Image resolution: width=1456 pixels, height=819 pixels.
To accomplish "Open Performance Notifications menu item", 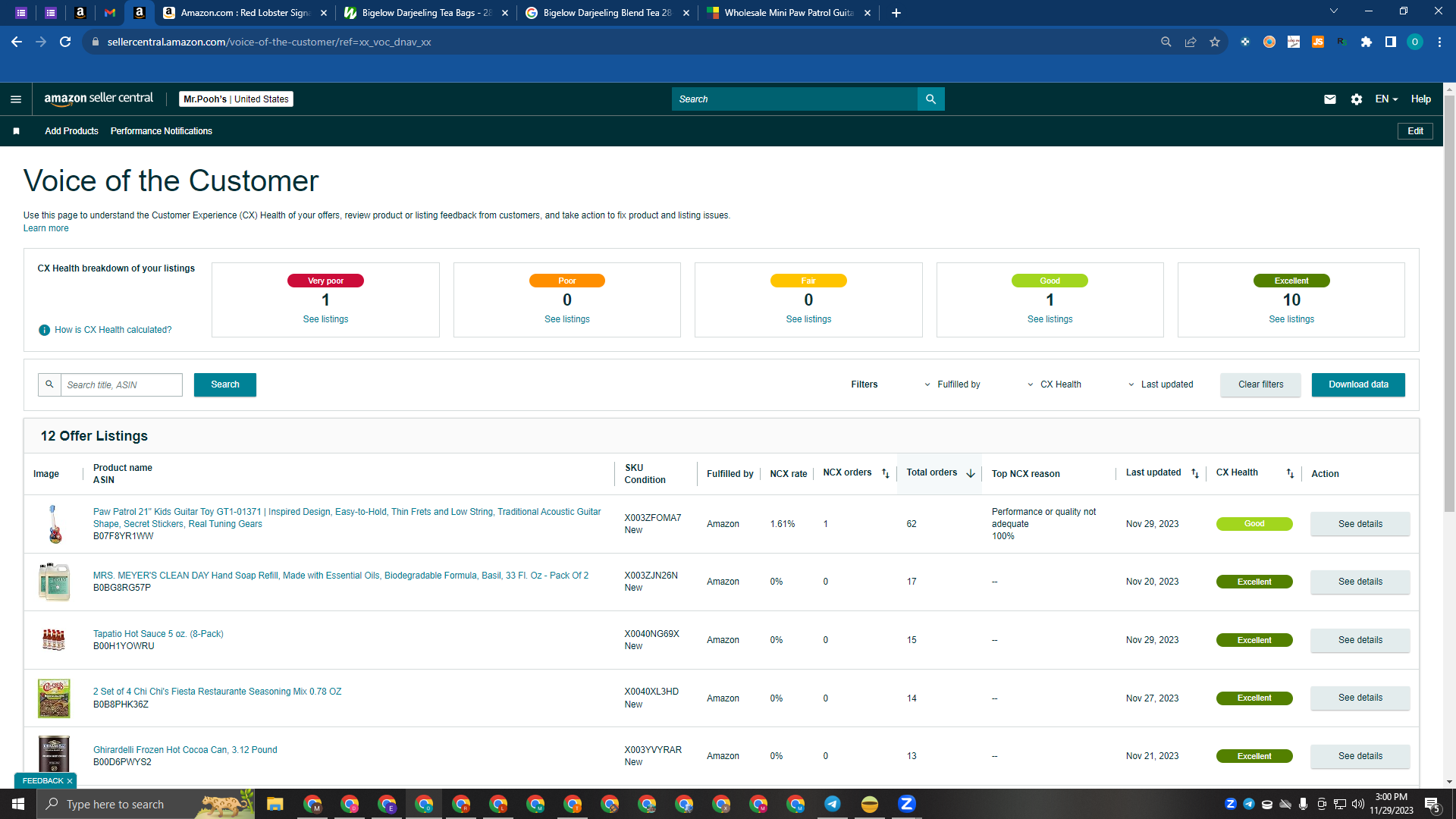I will [162, 131].
